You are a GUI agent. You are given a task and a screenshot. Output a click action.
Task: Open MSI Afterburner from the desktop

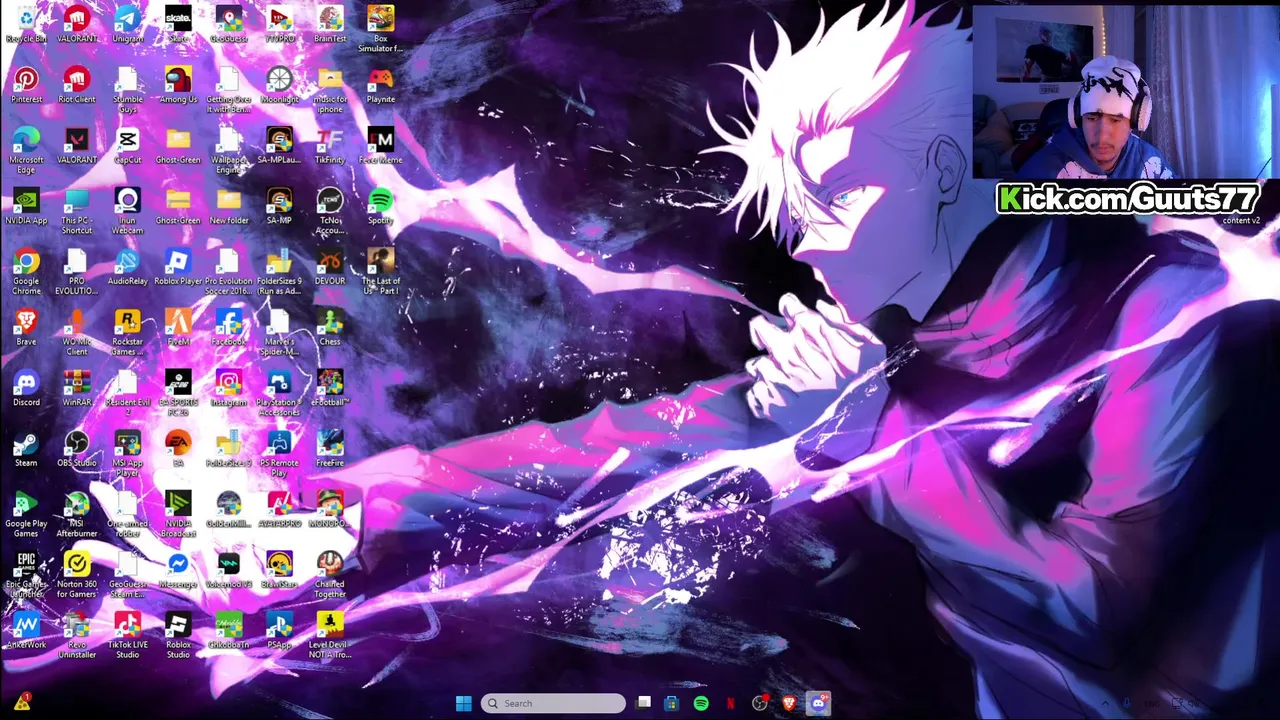[x=77, y=514]
